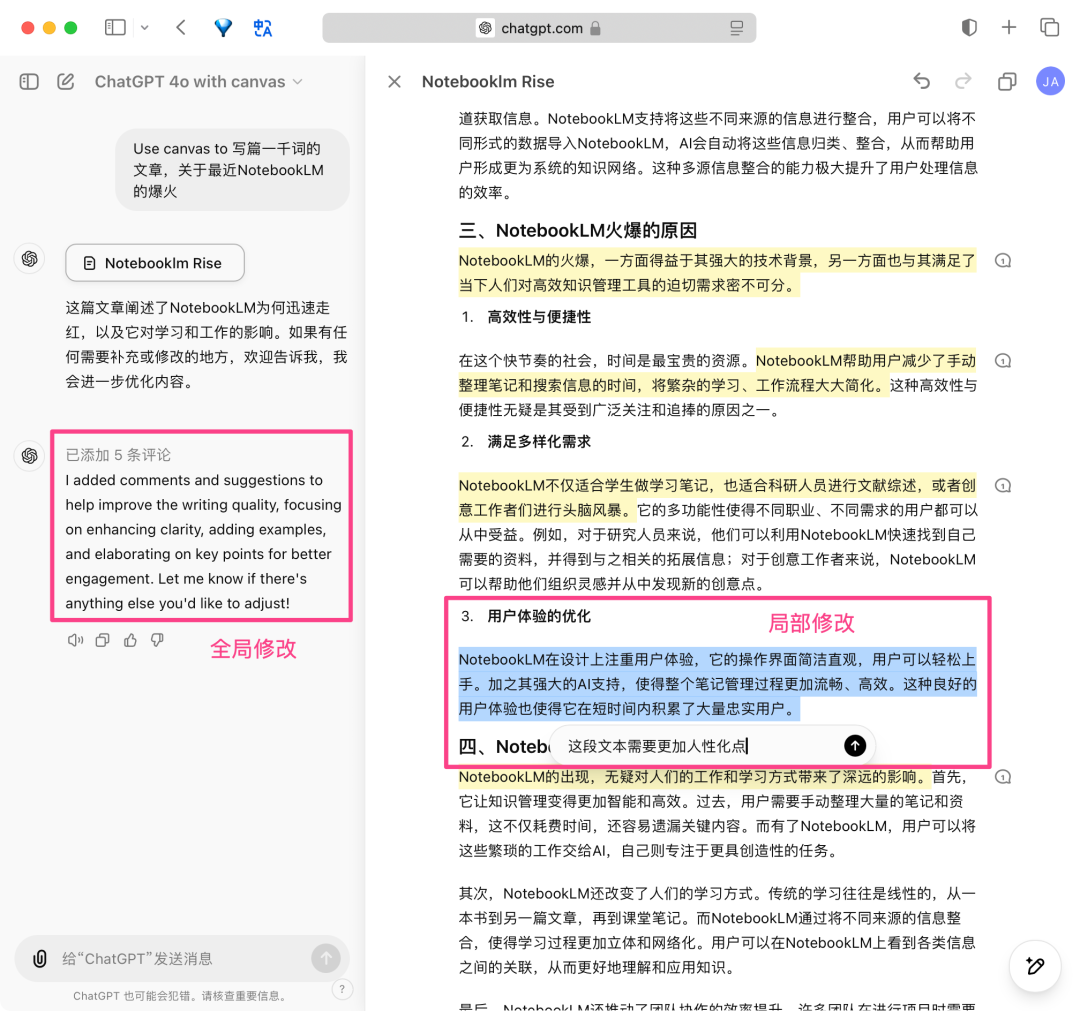
Task: Click the privacy shield icon
Action: coord(969,28)
